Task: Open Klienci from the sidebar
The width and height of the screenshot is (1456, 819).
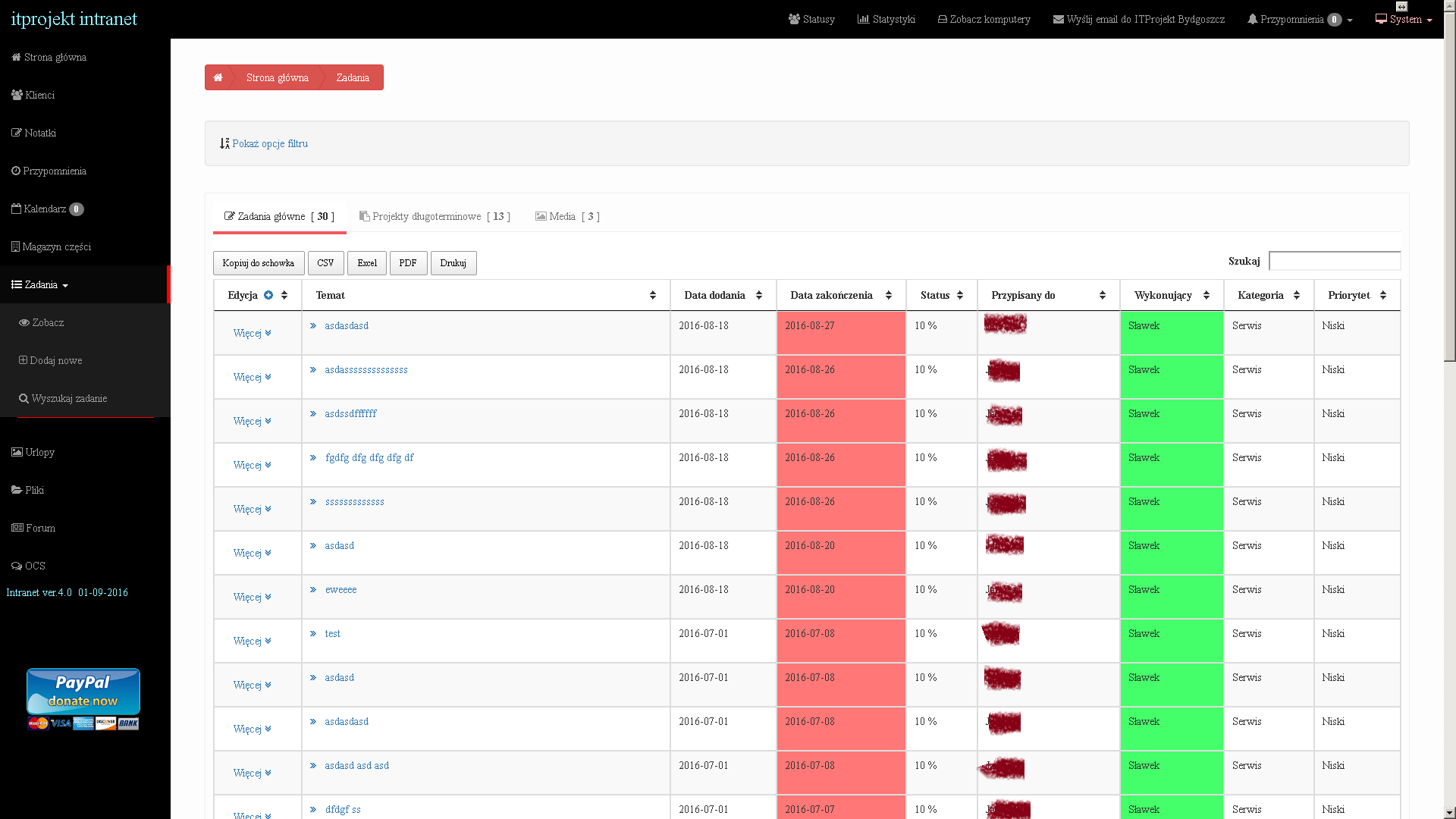Action: (39, 95)
